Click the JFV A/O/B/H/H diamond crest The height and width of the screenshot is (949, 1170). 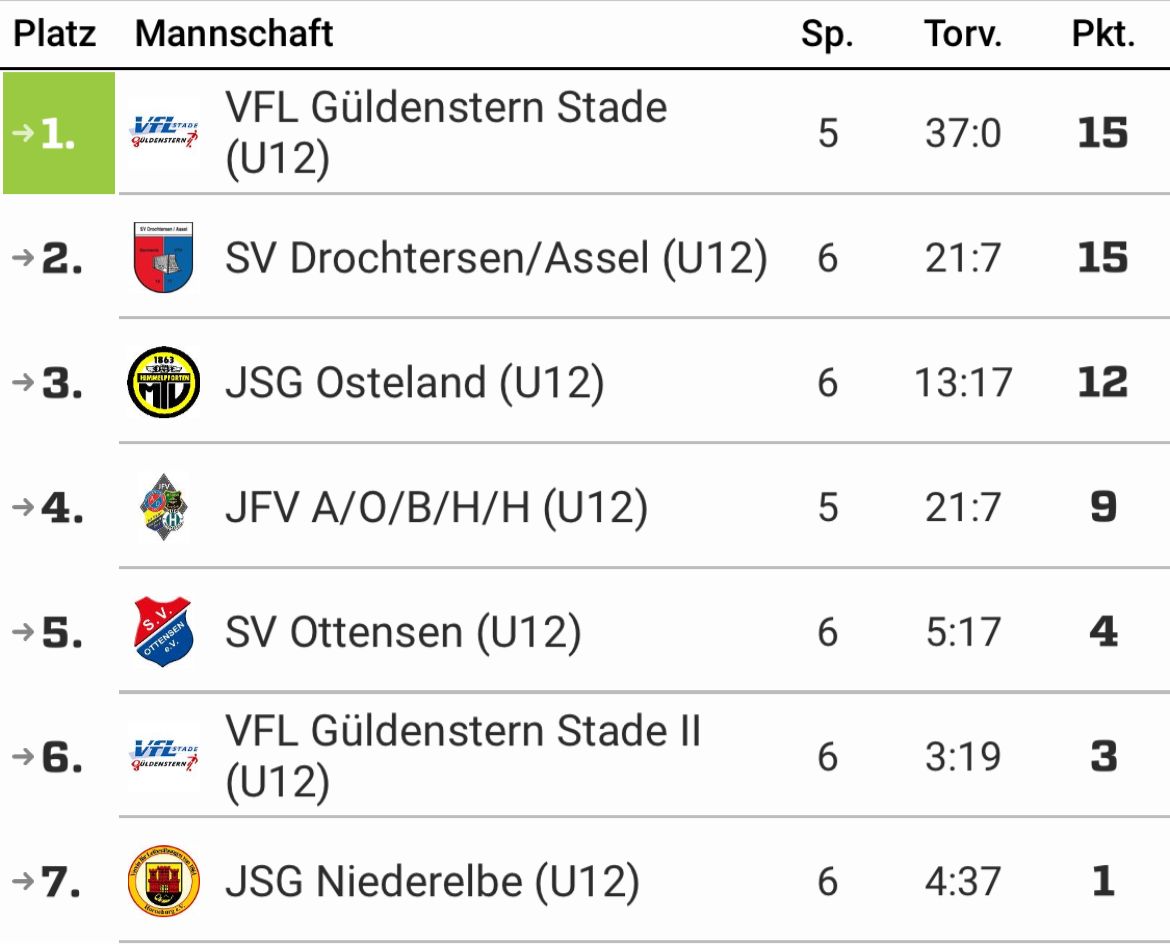point(163,507)
